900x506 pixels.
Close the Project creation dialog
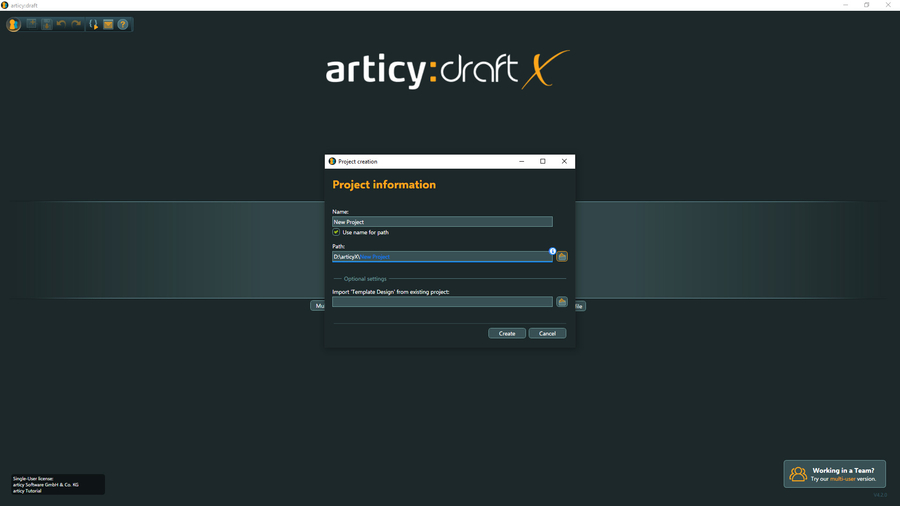(x=564, y=161)
